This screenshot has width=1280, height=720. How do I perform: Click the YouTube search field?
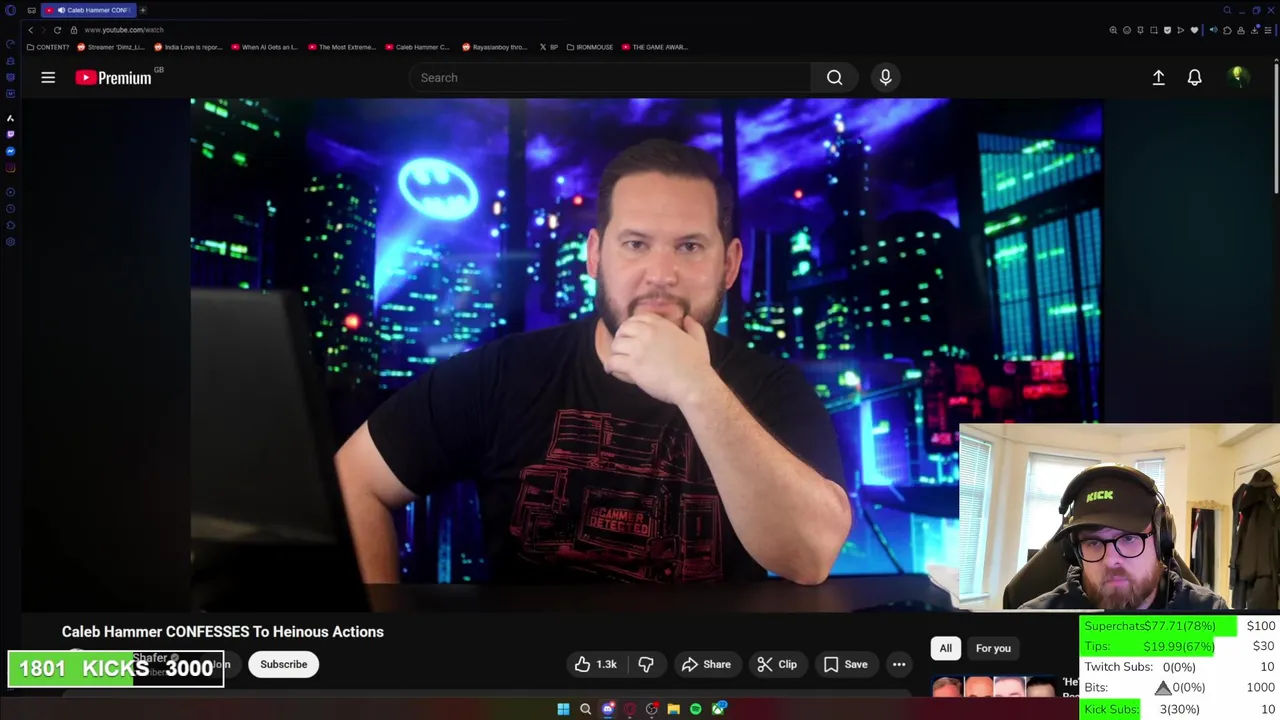[x=610, y=77]
